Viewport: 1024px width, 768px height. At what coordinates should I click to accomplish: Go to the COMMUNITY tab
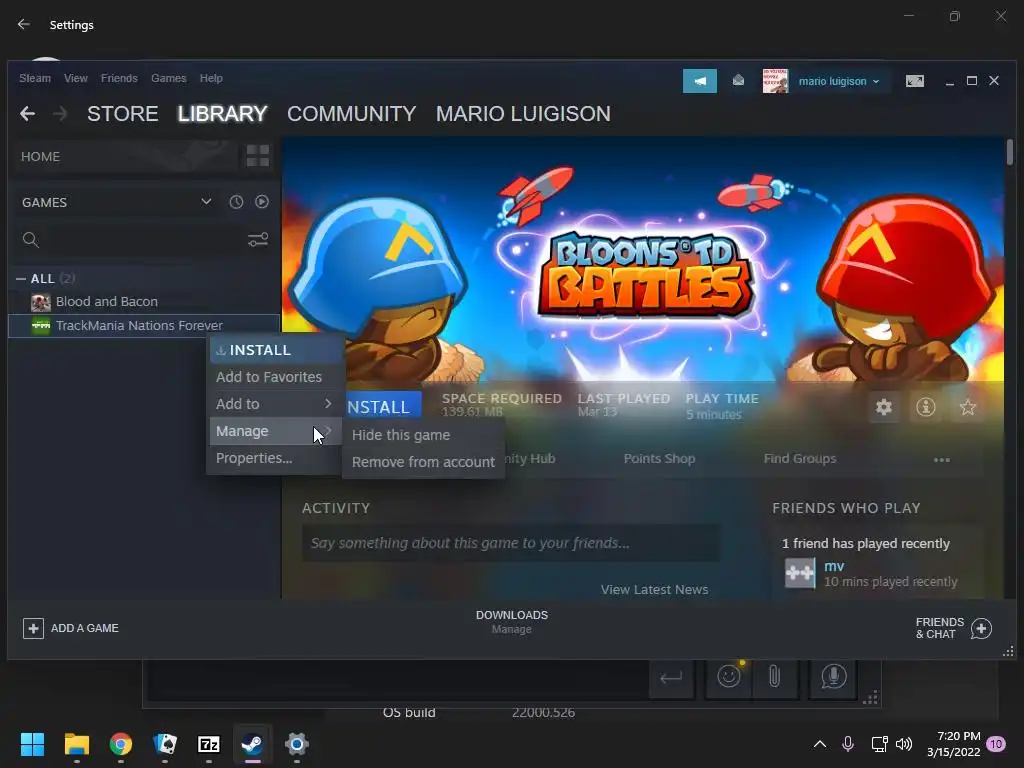click(x=351, y=114)
